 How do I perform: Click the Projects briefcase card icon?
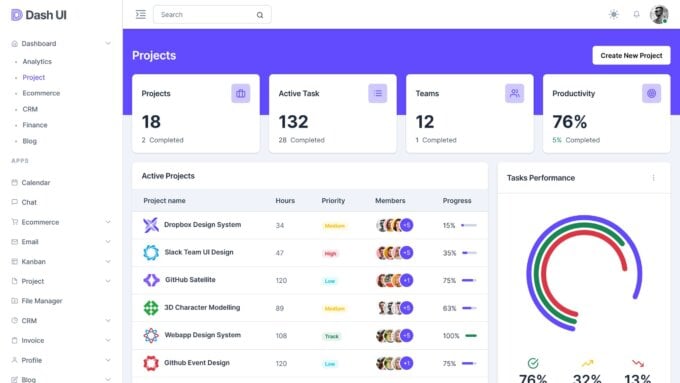(241, 93)
